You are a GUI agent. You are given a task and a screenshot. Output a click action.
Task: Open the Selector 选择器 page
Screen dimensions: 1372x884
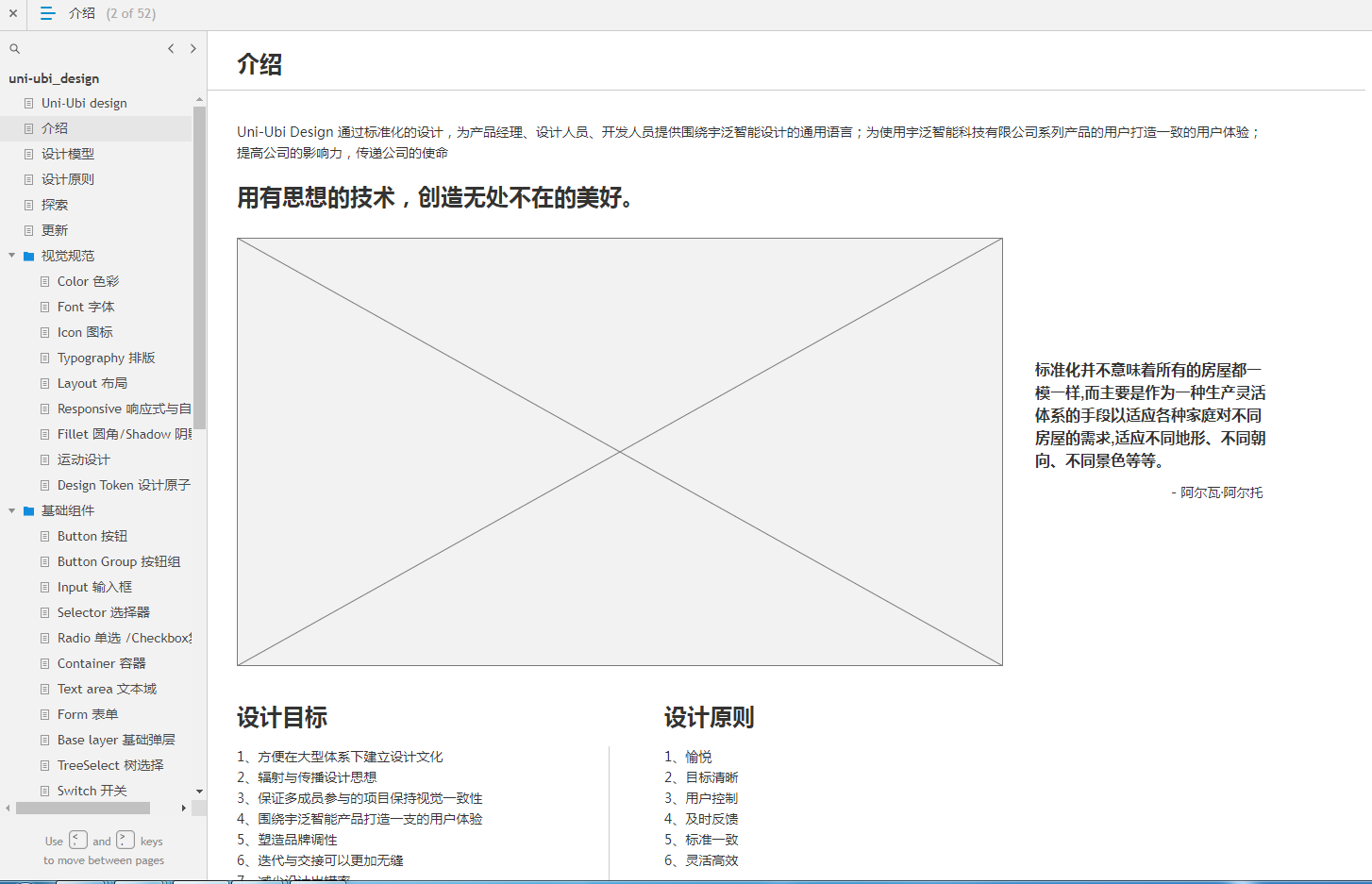point(104,612)
